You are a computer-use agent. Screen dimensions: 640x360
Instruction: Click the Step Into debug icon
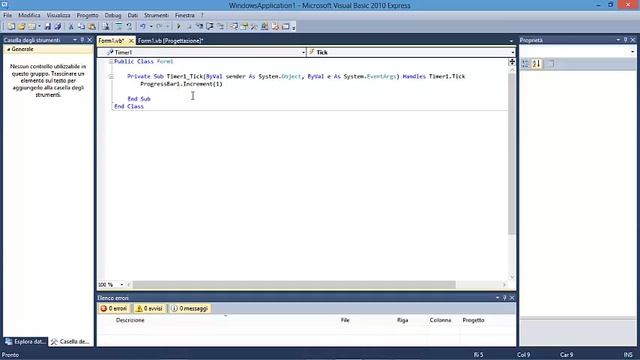199,27
